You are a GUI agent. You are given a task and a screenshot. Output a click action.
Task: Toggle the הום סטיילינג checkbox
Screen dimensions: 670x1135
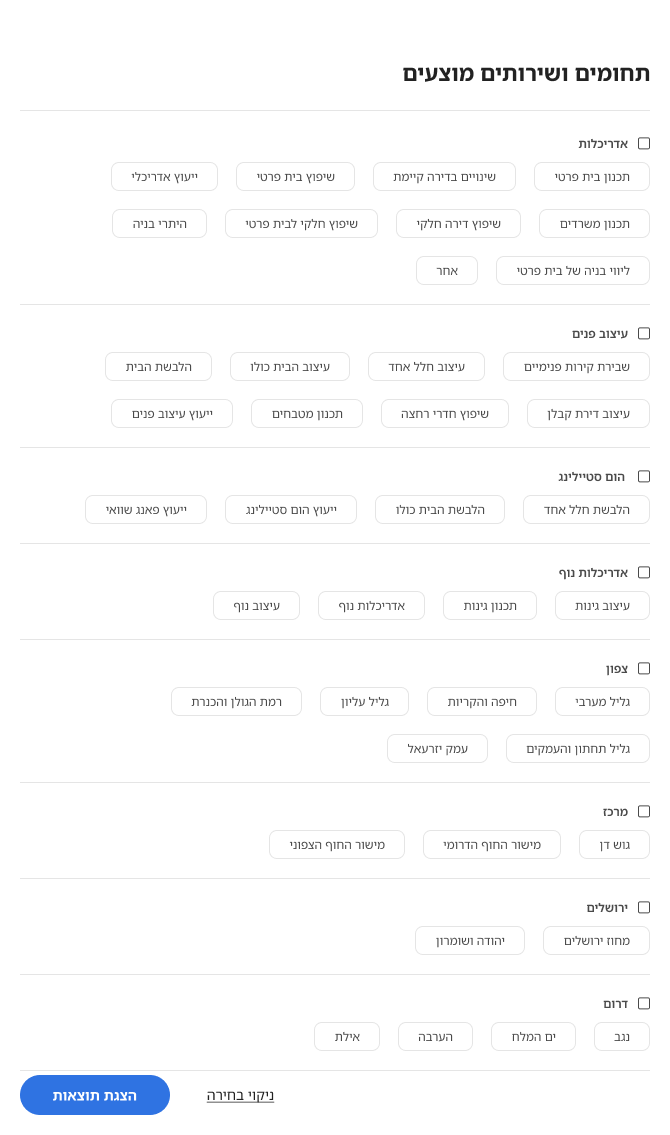(644, 477)
